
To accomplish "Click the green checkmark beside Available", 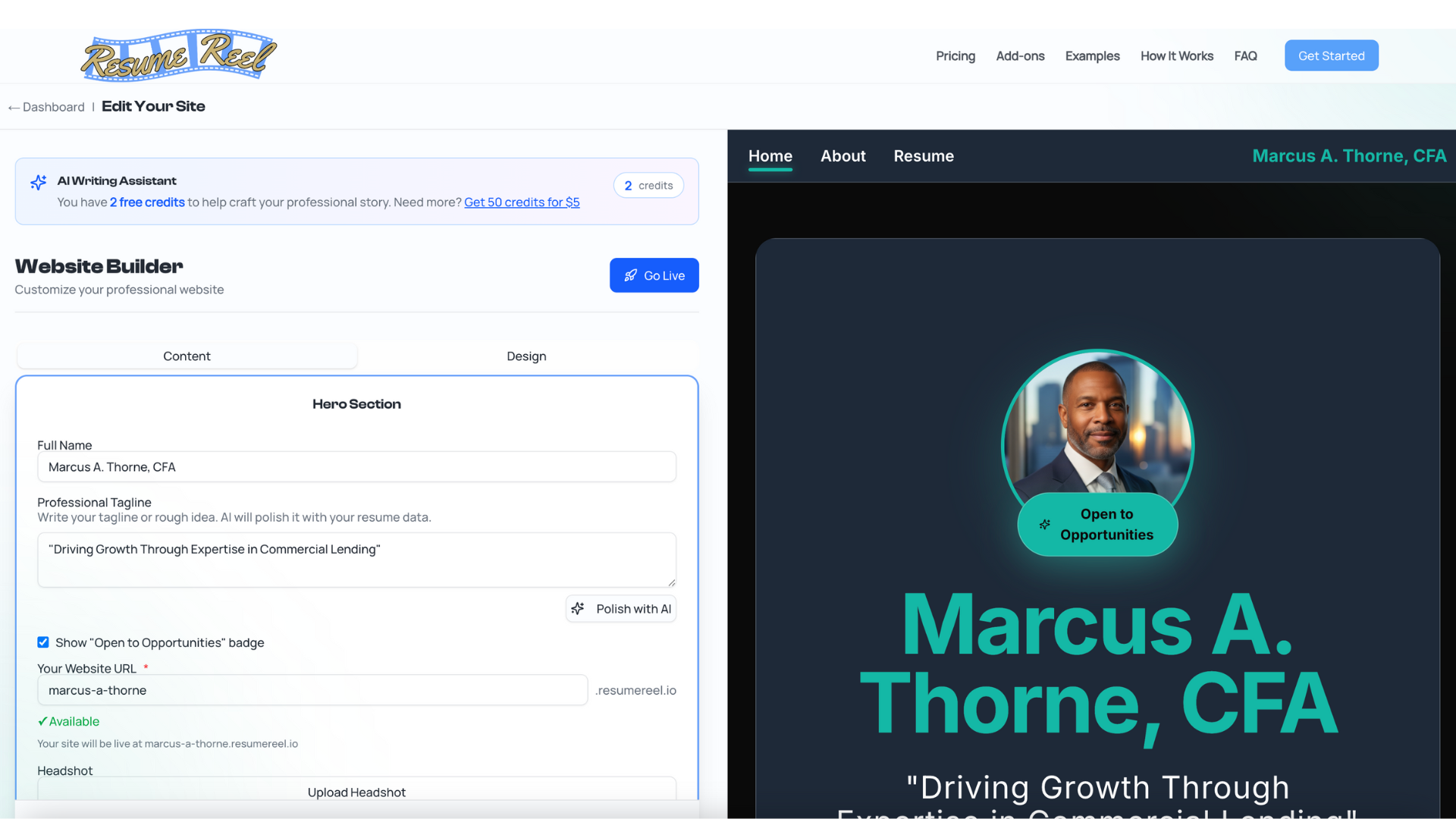I will pyautogui.click(x=43, y=721).
